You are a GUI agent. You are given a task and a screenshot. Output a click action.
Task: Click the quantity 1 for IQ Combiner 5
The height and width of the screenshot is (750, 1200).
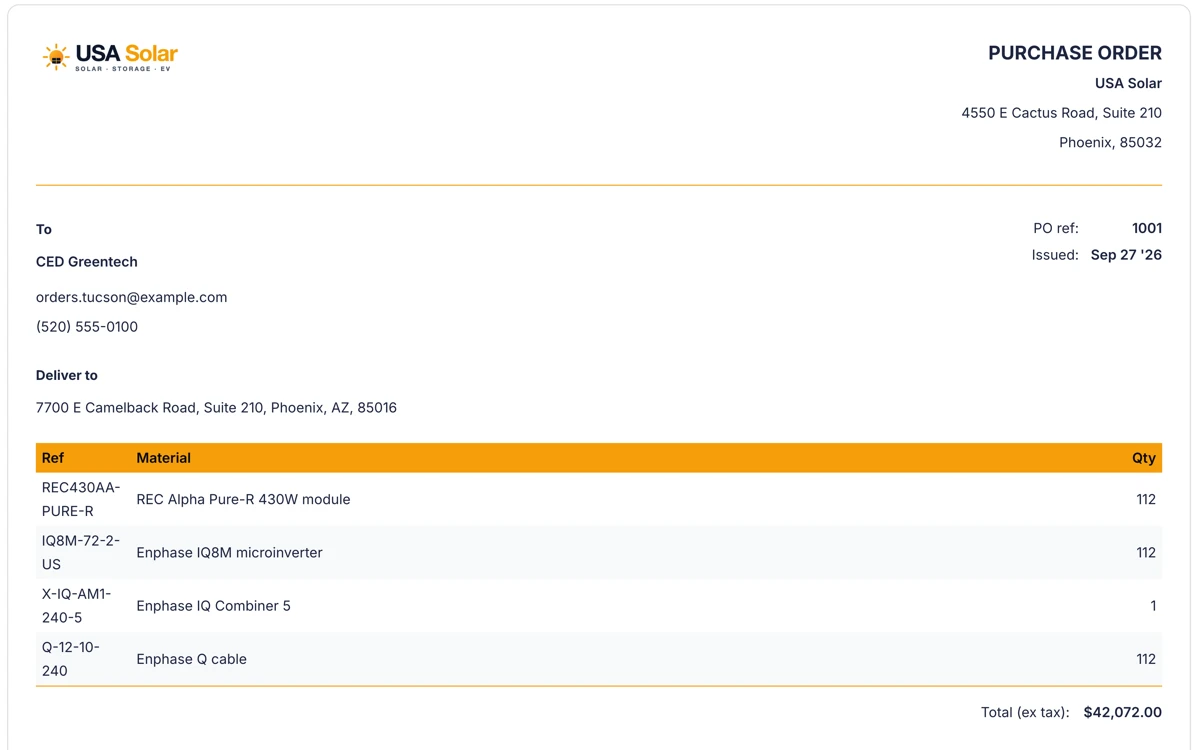click(1153, 605)
